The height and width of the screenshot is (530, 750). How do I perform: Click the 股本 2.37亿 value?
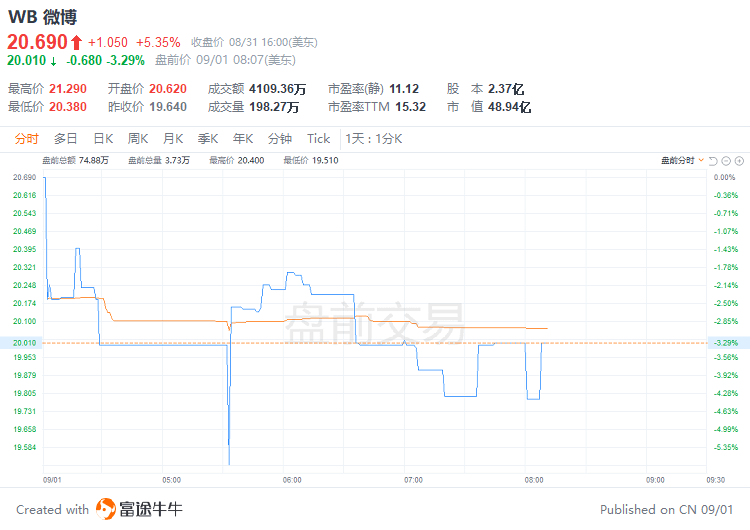(506, 89)
